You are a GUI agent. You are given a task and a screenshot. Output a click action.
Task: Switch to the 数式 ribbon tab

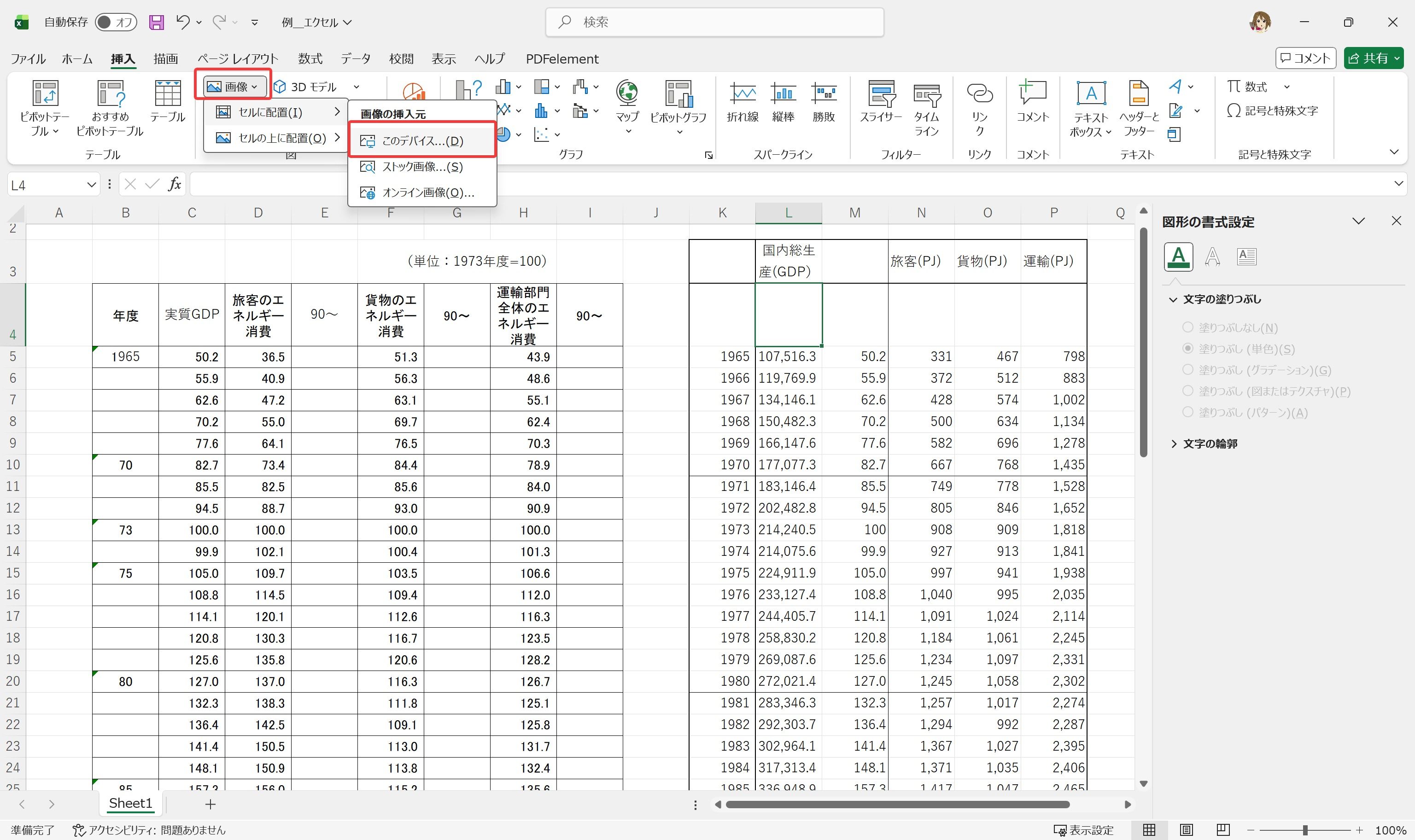point(309,58)
